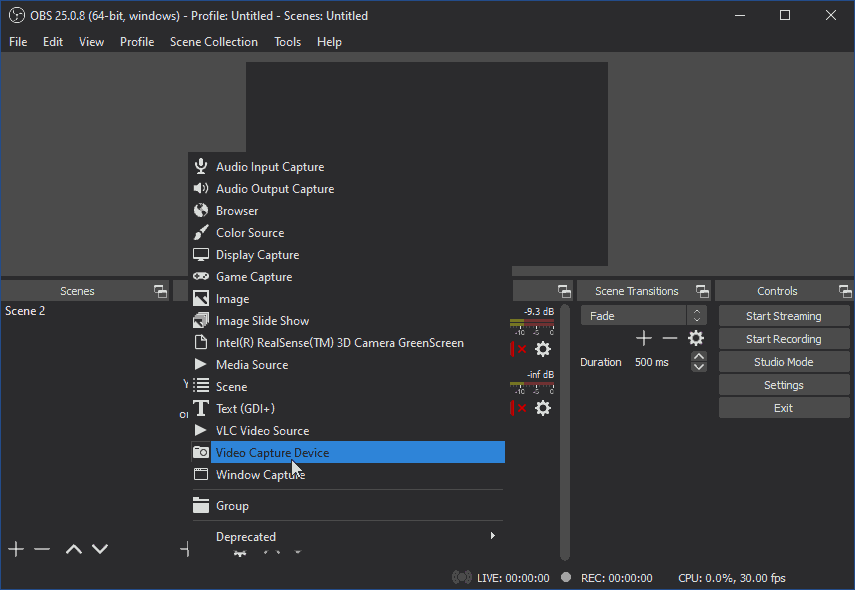Create a Group from the source menu
The height and width of the screenshot is (590, 855).
pos(348,505)
